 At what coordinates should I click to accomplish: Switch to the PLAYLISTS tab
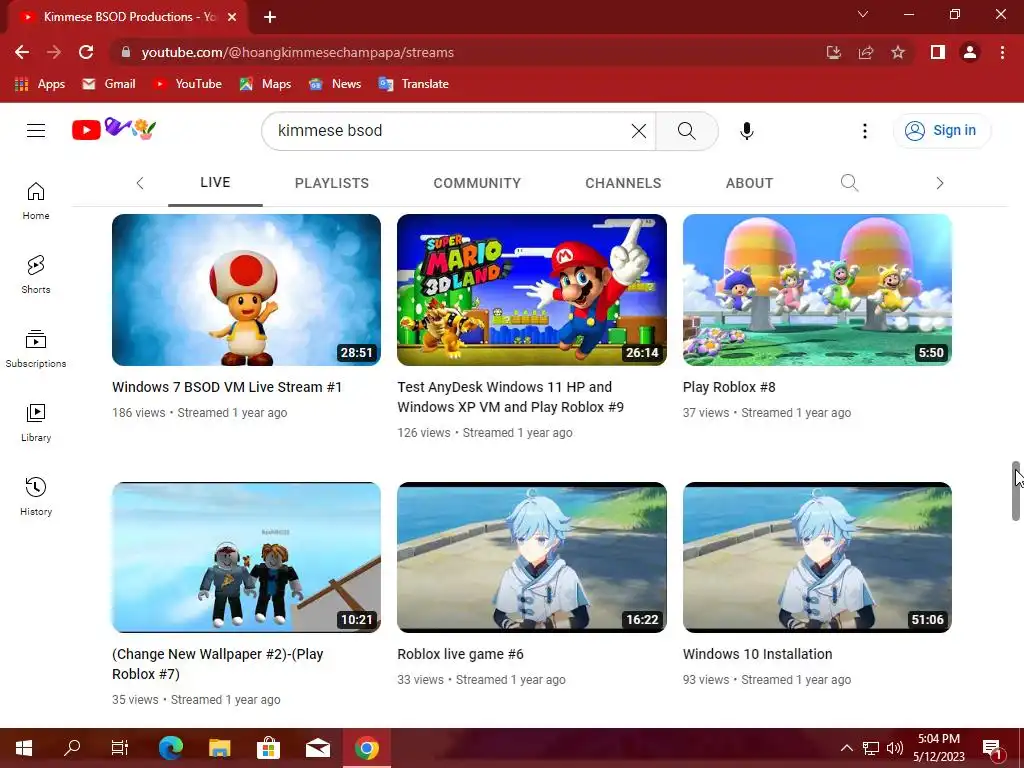332,184
